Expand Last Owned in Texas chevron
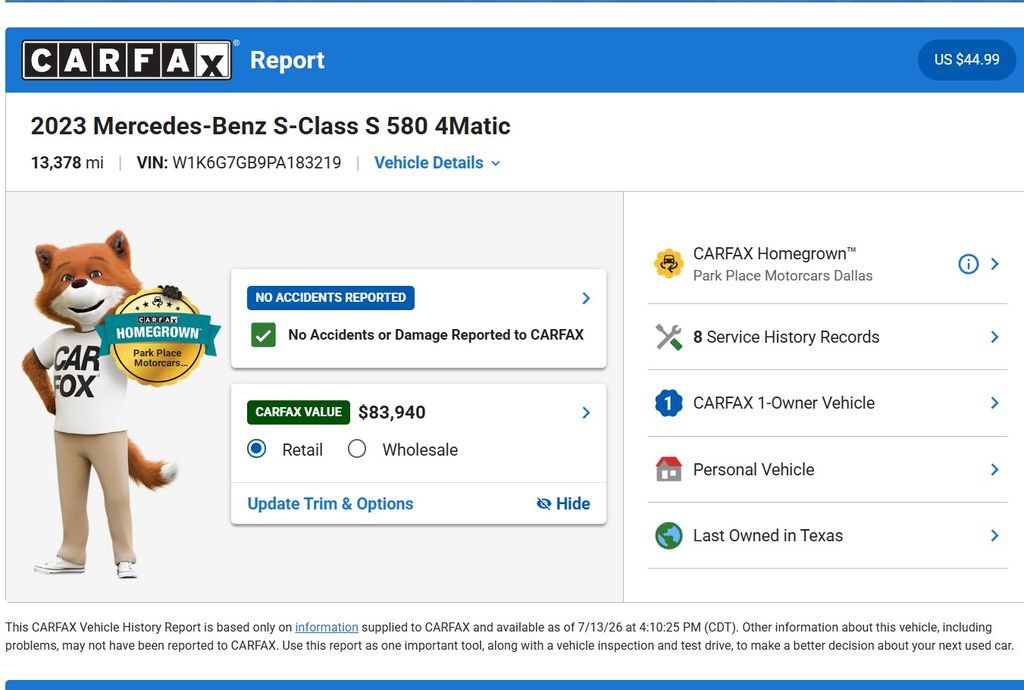This screenshot has width=1024, height=690. point(995,535)
